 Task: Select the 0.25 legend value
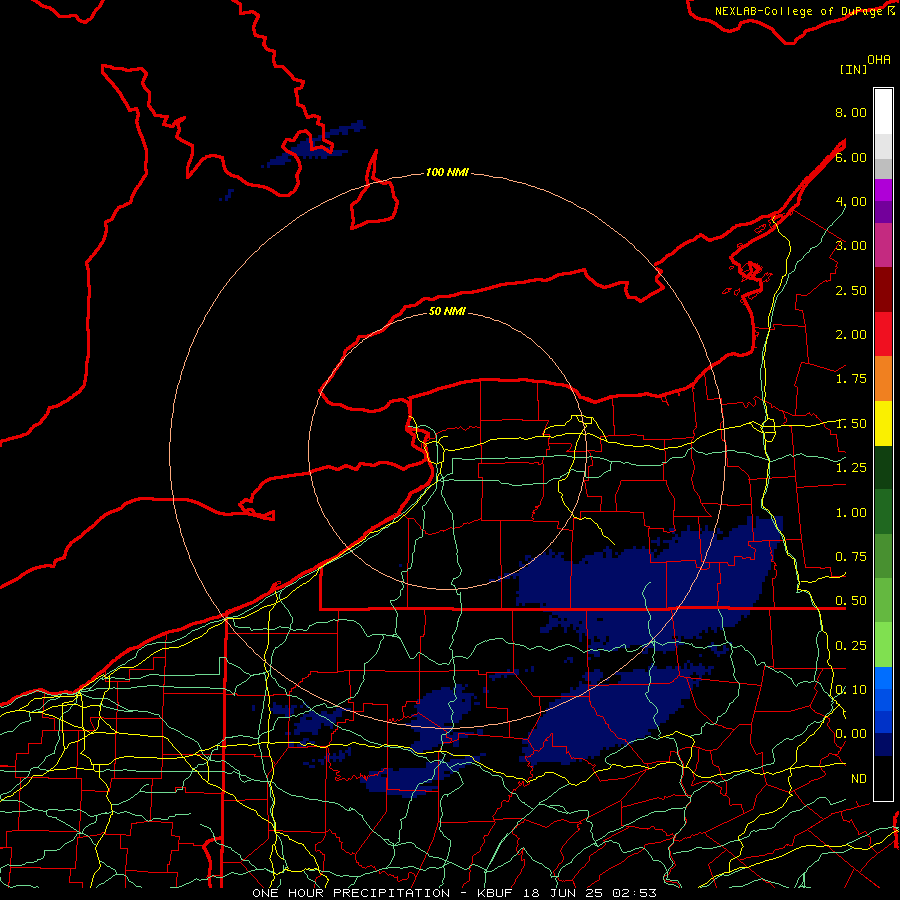tap(851, 646)
